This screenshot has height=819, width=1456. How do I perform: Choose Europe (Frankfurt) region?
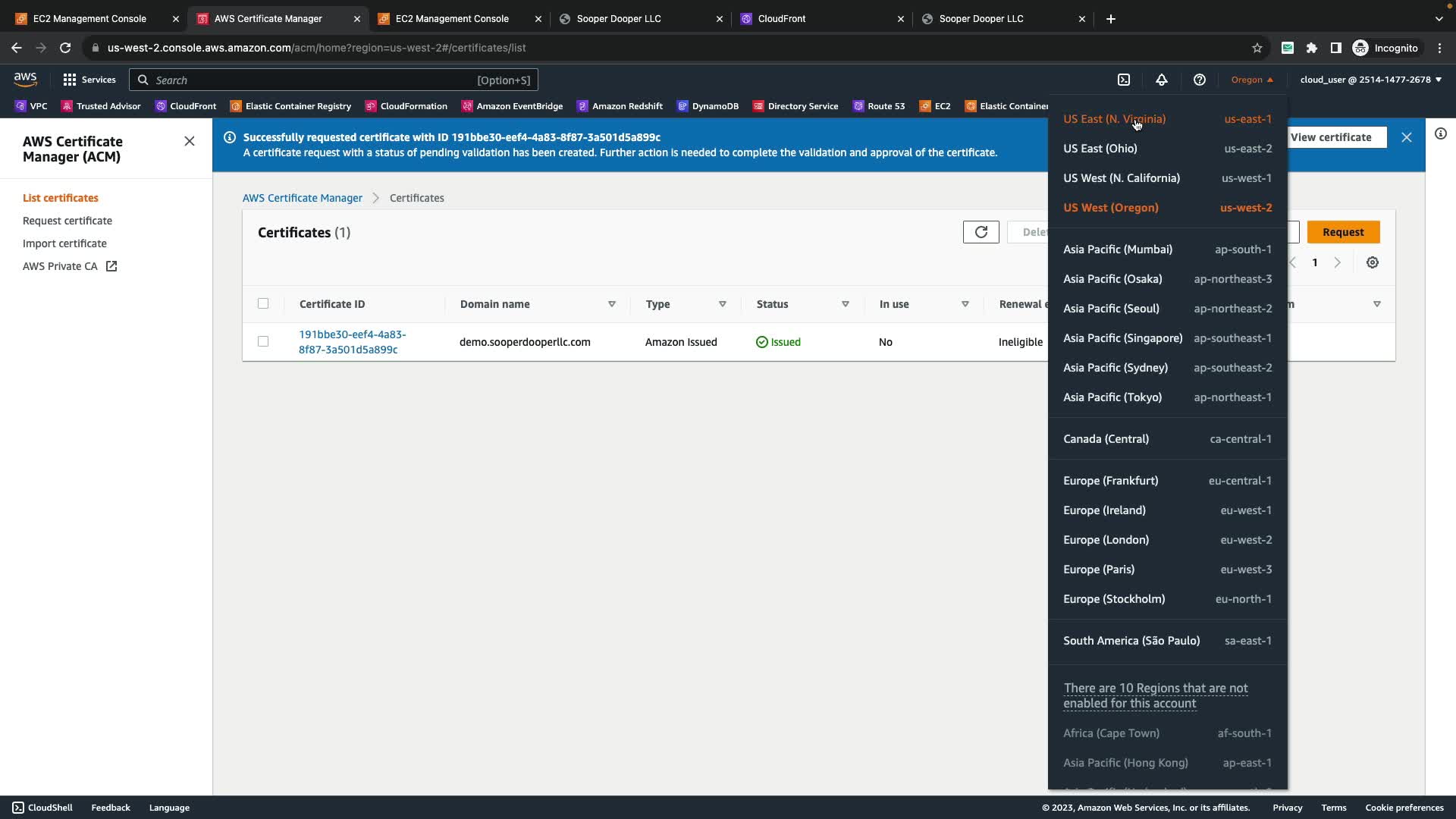pos(1110,481)
